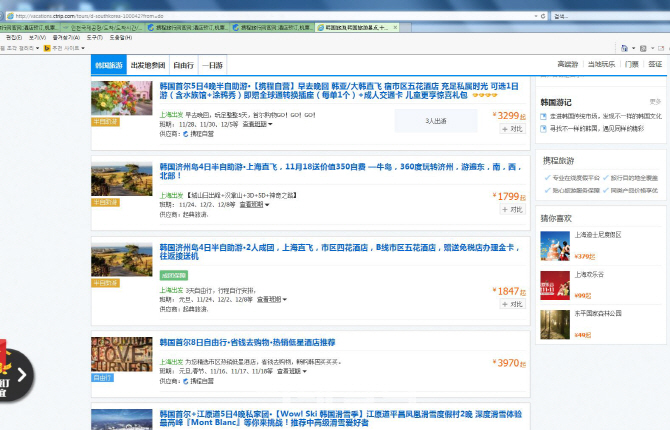Image resolution: width=670 pixels, height=430 pixels.
Task: Open the 上海迪士尼度假区 recommendation link
Action: pos(598,235)
